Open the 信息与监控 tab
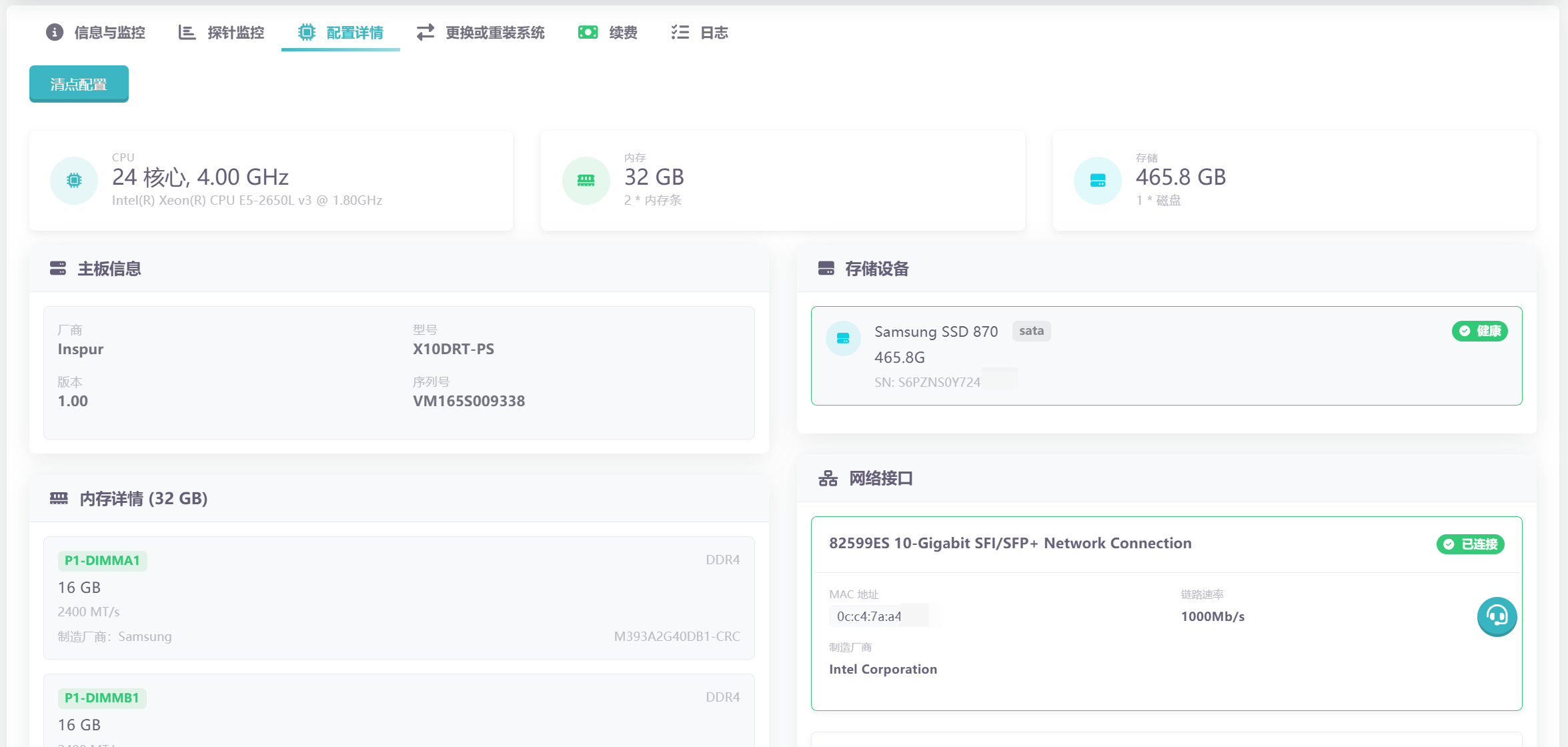1568x747 pixels. (x=95, y=32)
